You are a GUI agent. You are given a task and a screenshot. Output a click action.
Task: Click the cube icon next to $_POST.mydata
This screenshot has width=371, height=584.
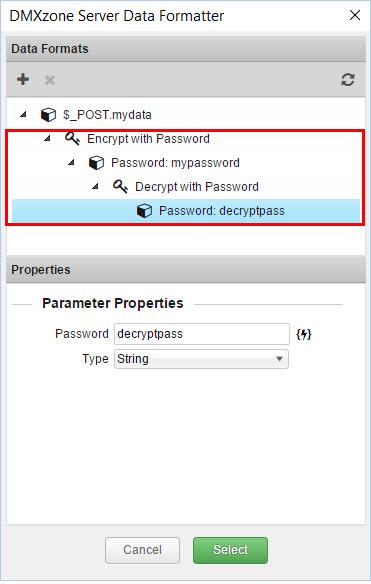48,115
